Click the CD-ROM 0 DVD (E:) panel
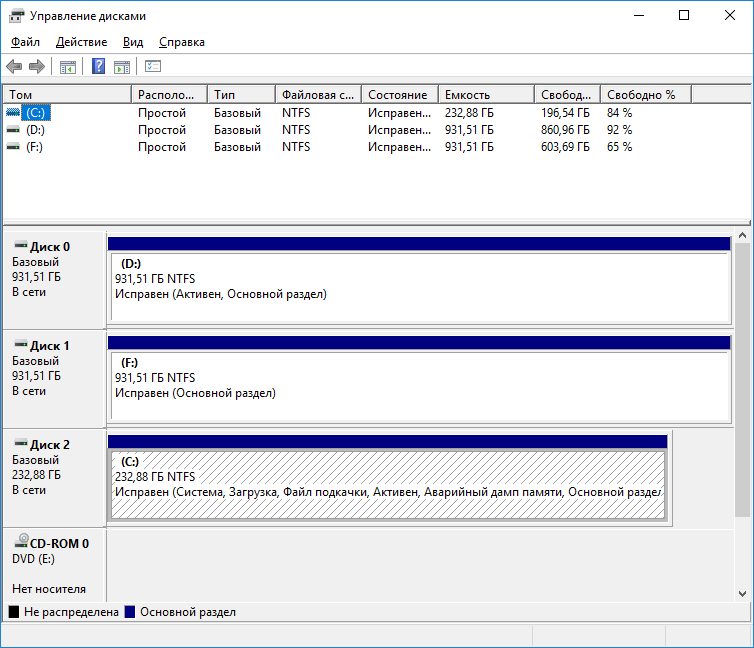 53,565
